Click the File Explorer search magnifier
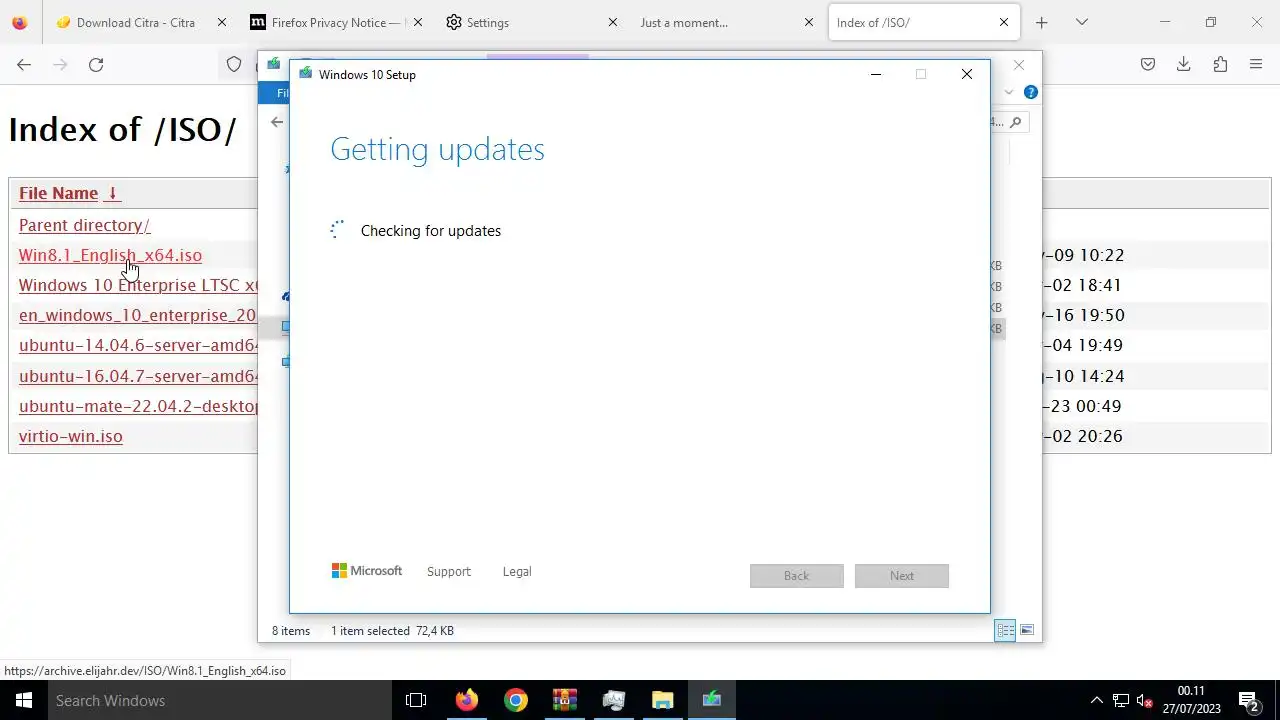 (x=1016, y=122)
